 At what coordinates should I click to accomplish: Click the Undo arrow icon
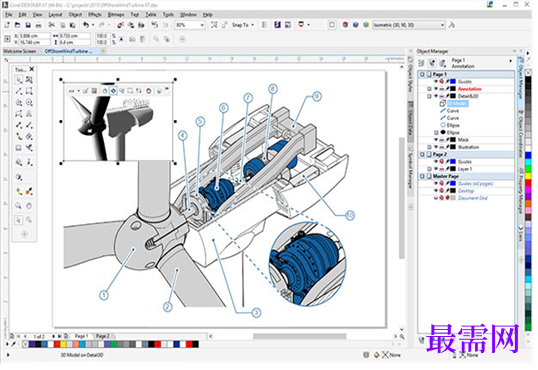point(86,25)
